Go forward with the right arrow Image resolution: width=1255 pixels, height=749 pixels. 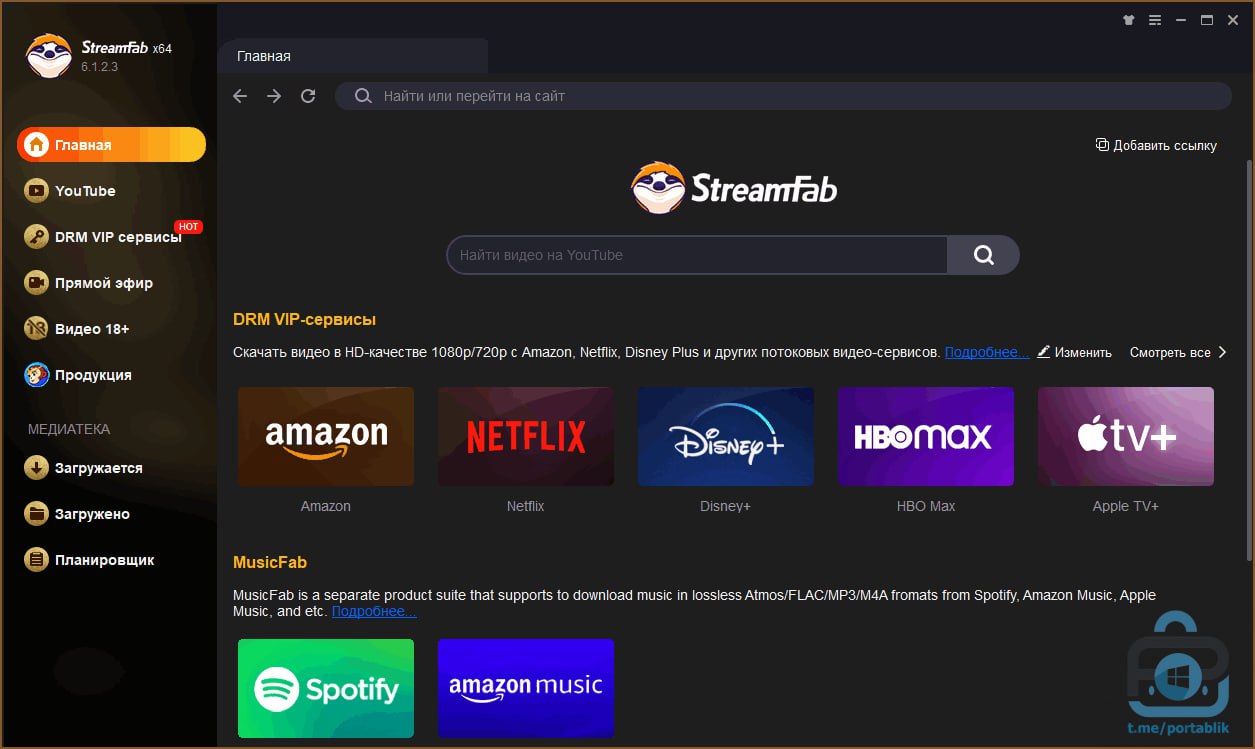click(x=274, y=96)
